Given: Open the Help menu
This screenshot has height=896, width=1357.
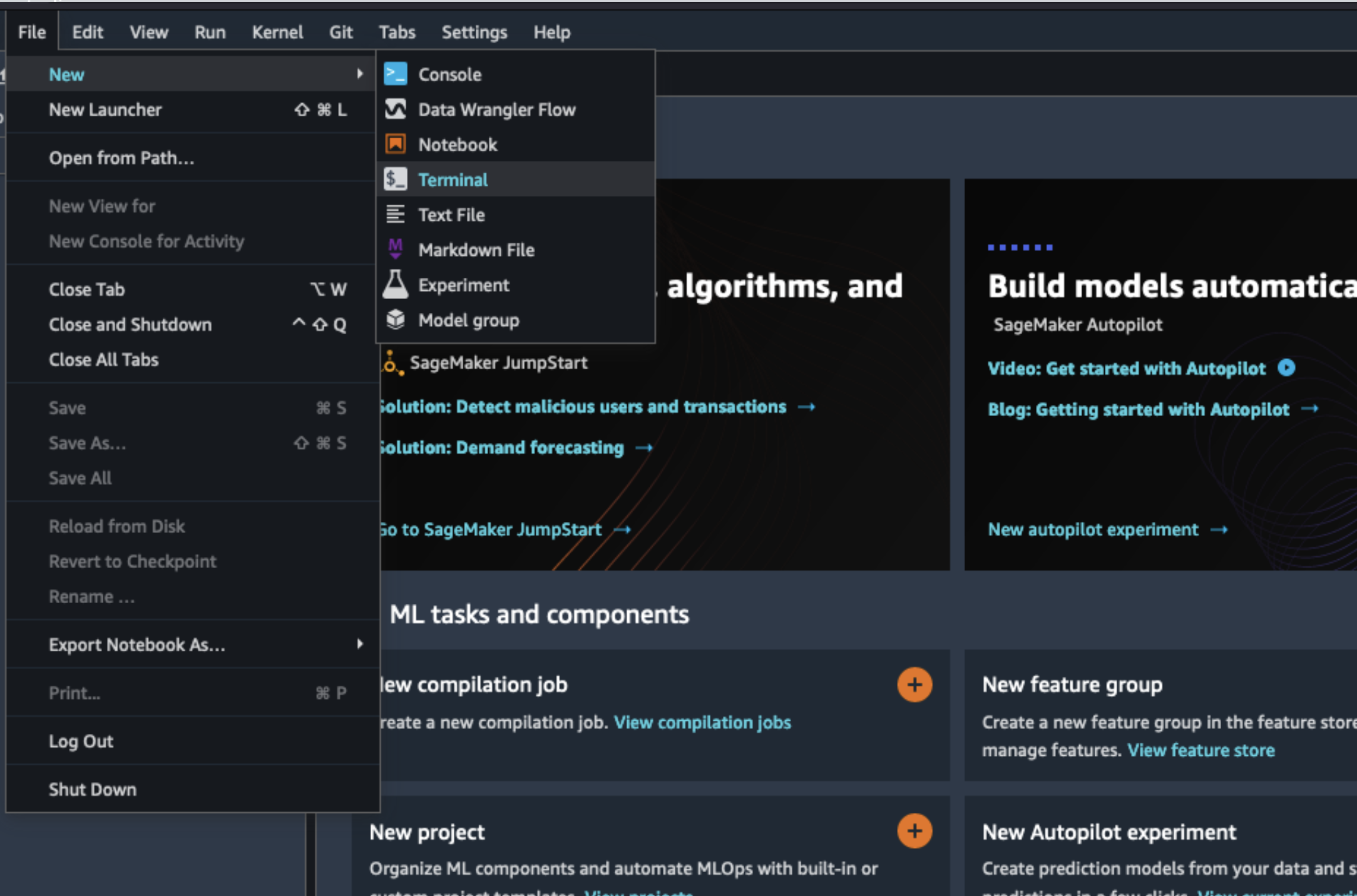Looking at the screenshot, I should point(551,32).
